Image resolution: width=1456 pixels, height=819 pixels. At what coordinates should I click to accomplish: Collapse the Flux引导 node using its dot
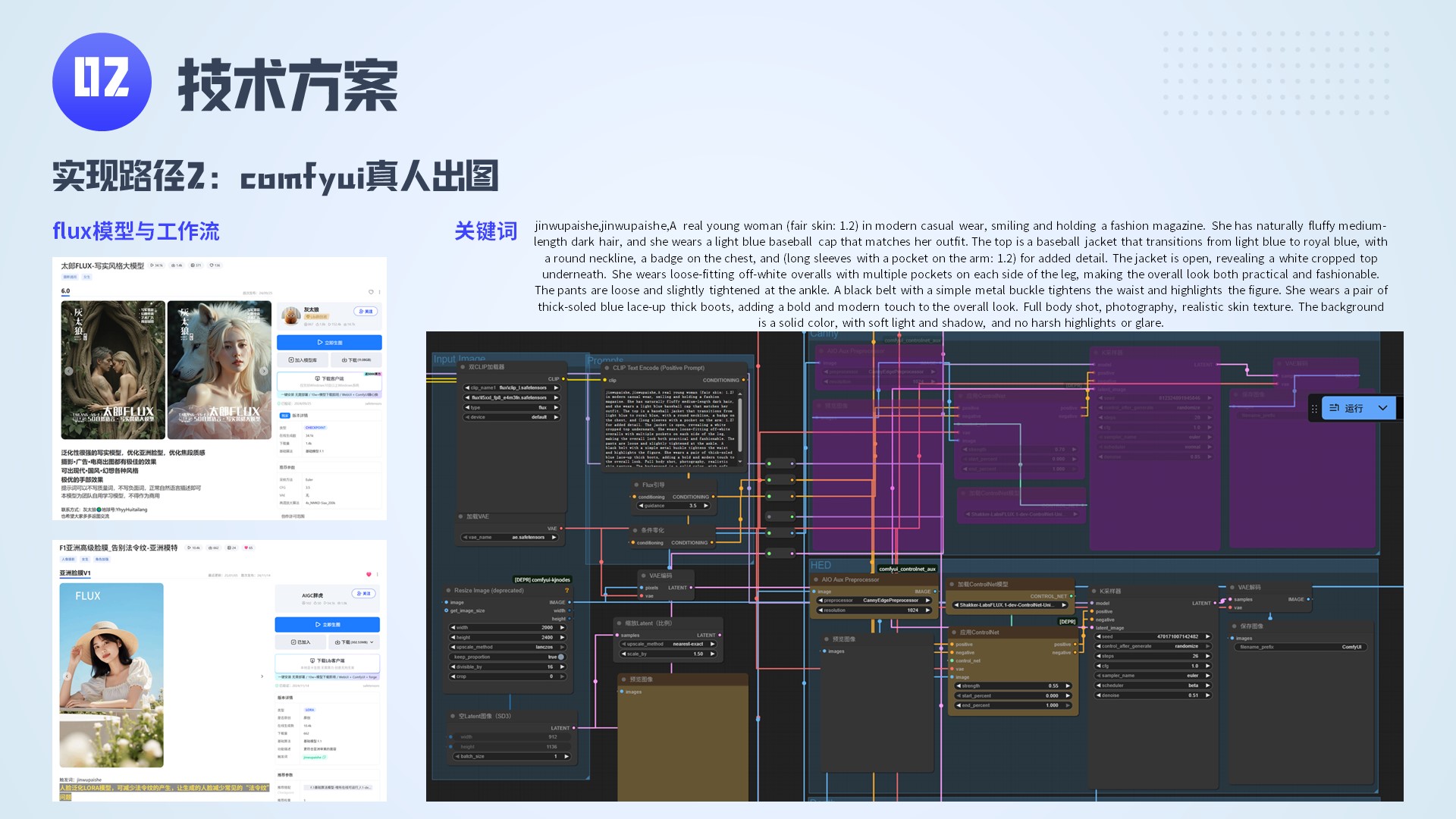636,485
